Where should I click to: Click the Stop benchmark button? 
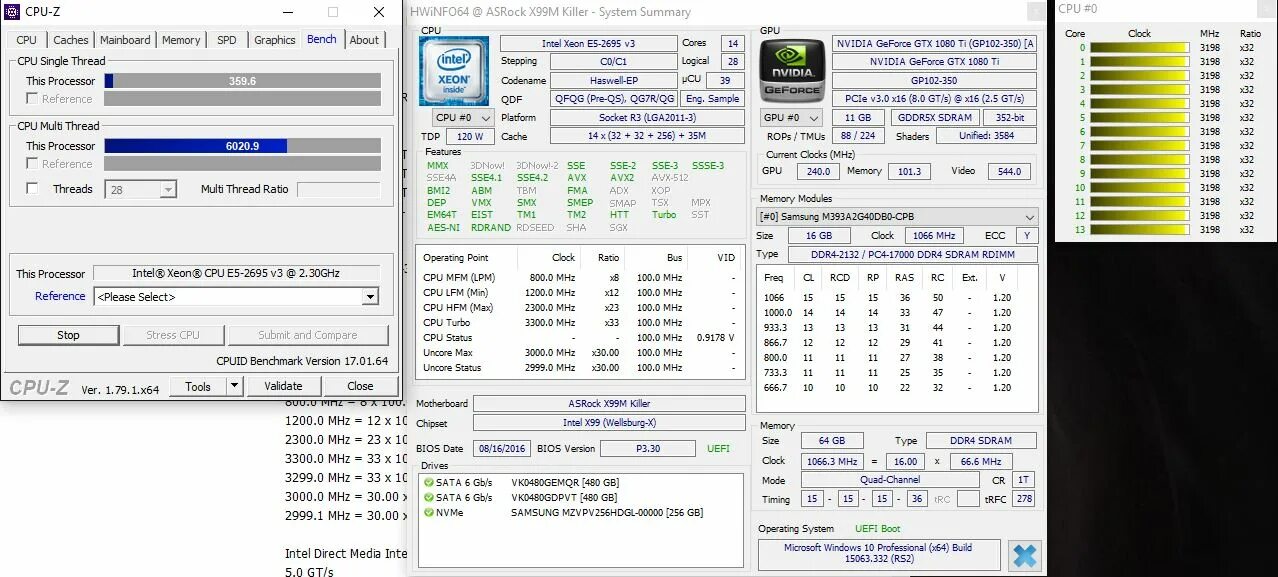point(68,335)
